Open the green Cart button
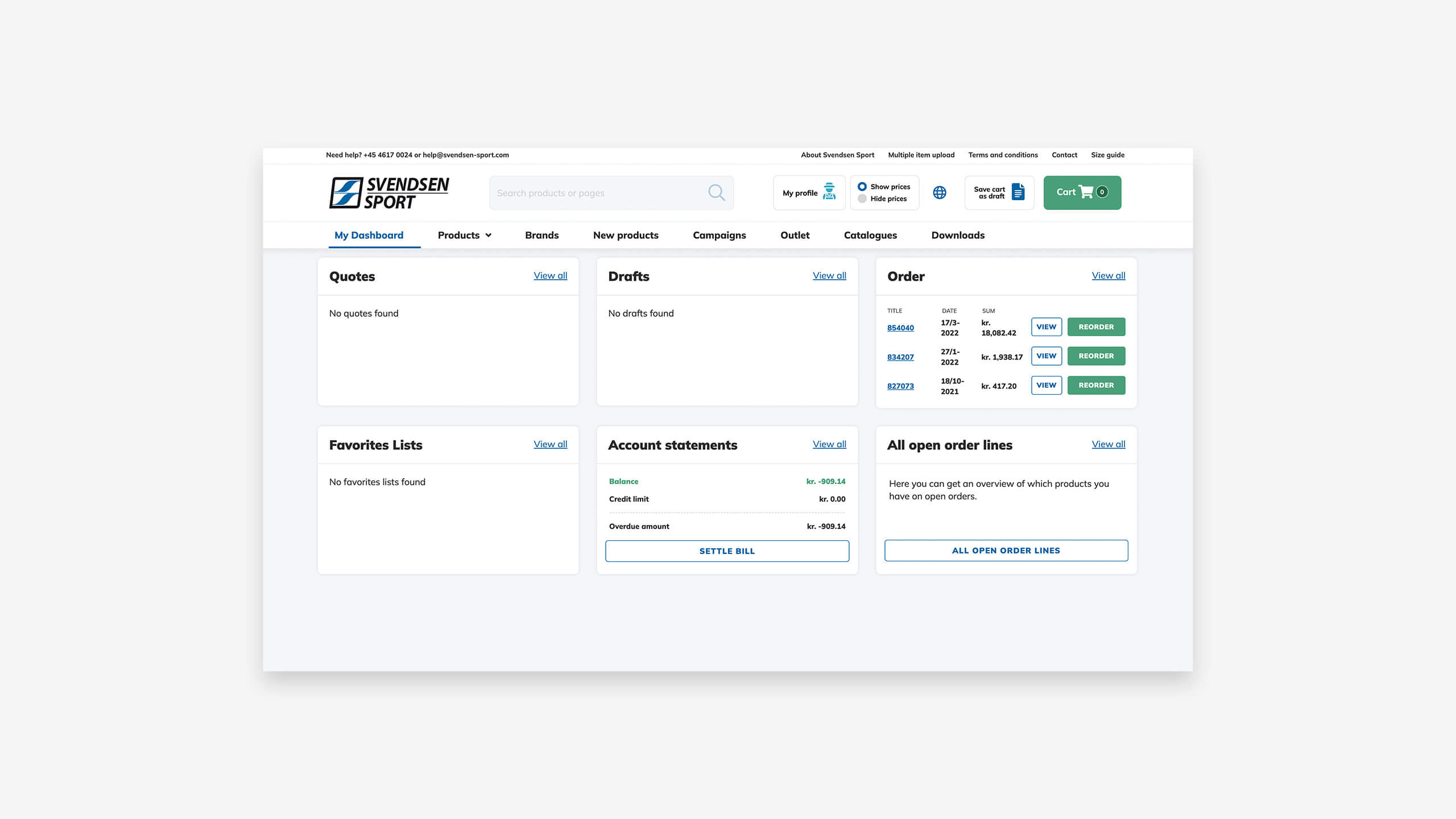This screenshot has height=819, width=1456. click(x=1082, y=193)
